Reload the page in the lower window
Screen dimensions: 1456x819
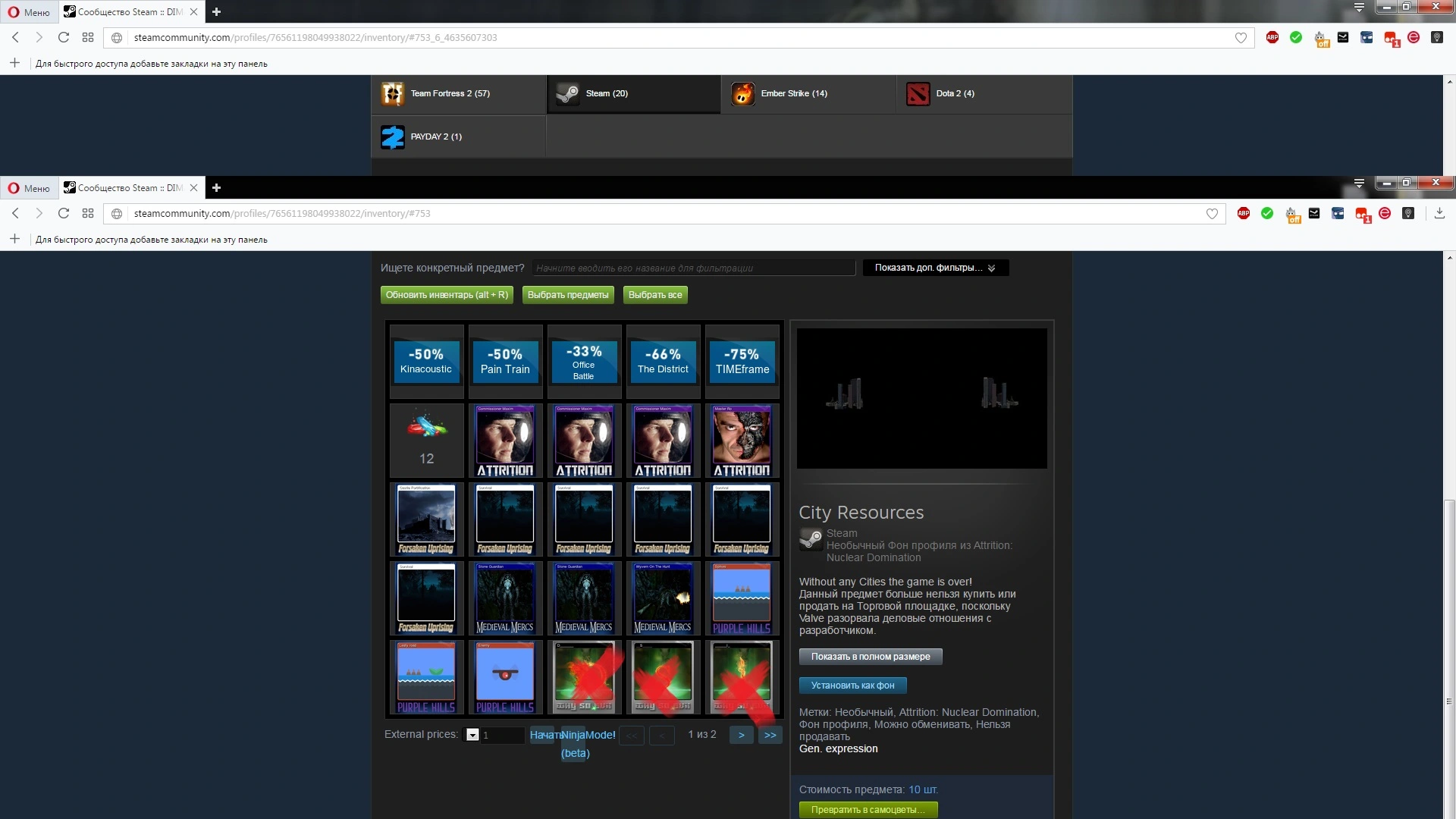(64, 214)
